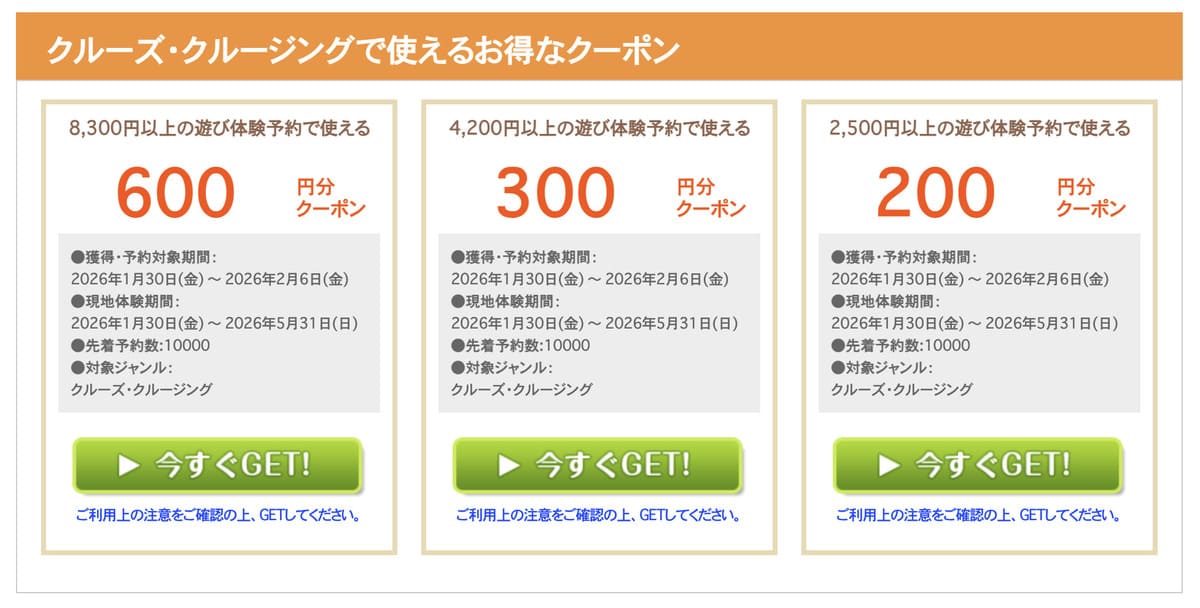Select the 8,300円以上 condition heading
The image size is (1200, 608).
(218, 128)
